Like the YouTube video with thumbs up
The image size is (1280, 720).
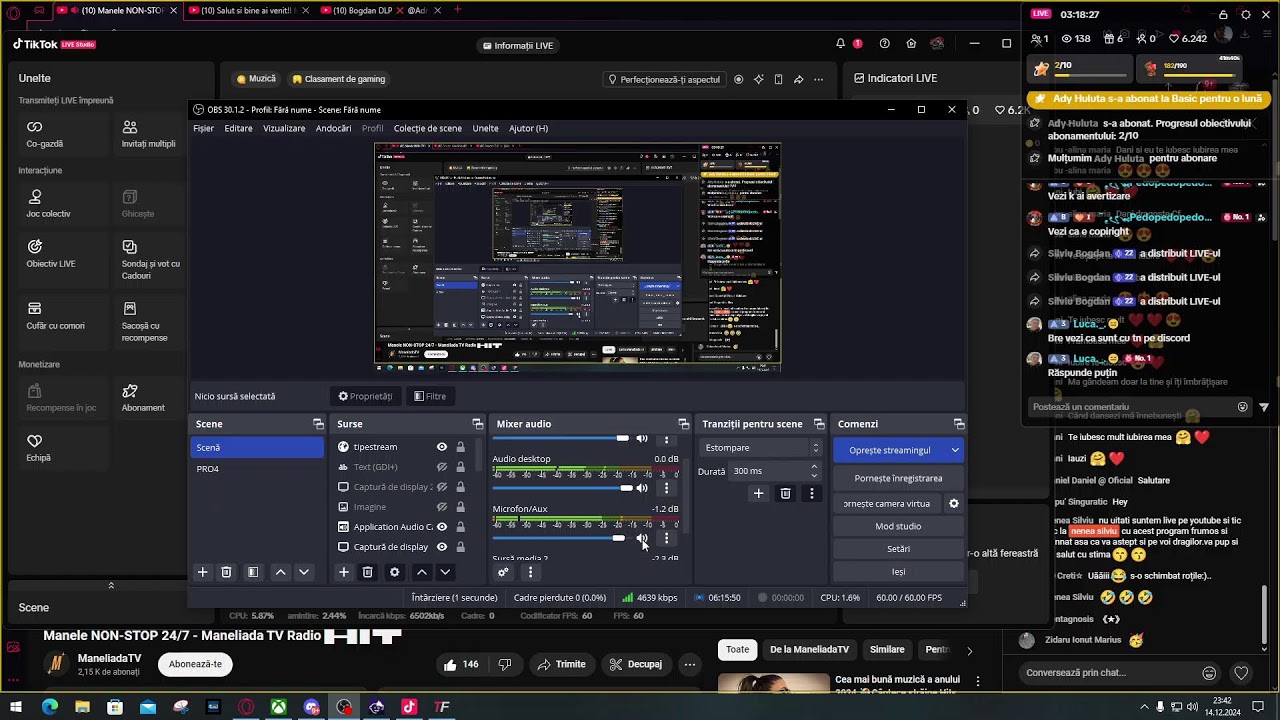point(460,664)
